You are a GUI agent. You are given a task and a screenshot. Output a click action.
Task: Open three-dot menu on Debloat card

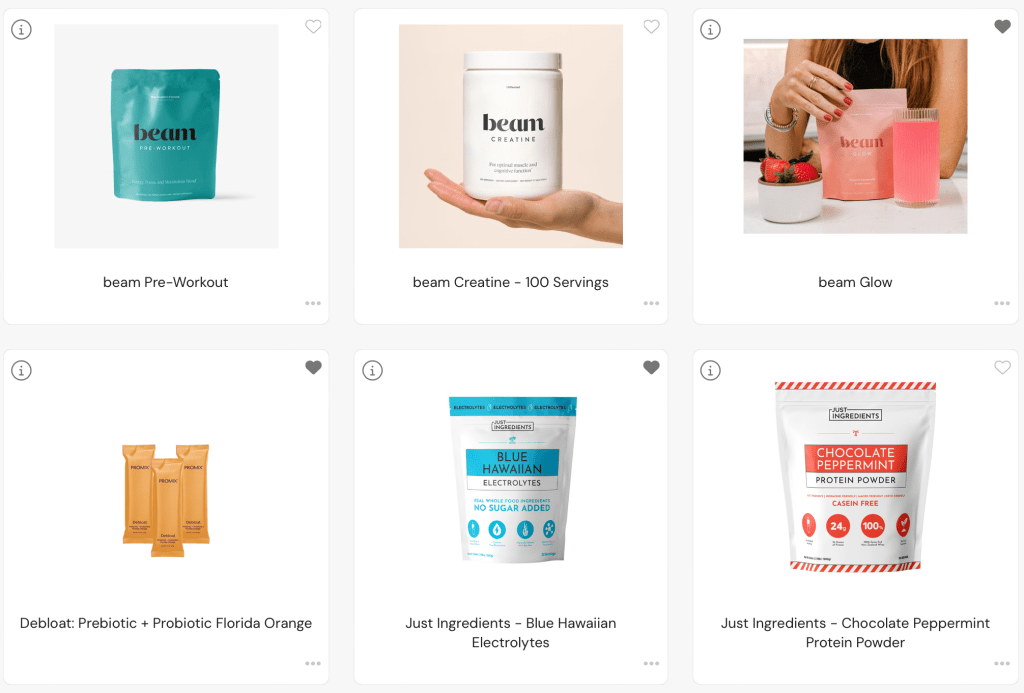(x=313, y=664)
